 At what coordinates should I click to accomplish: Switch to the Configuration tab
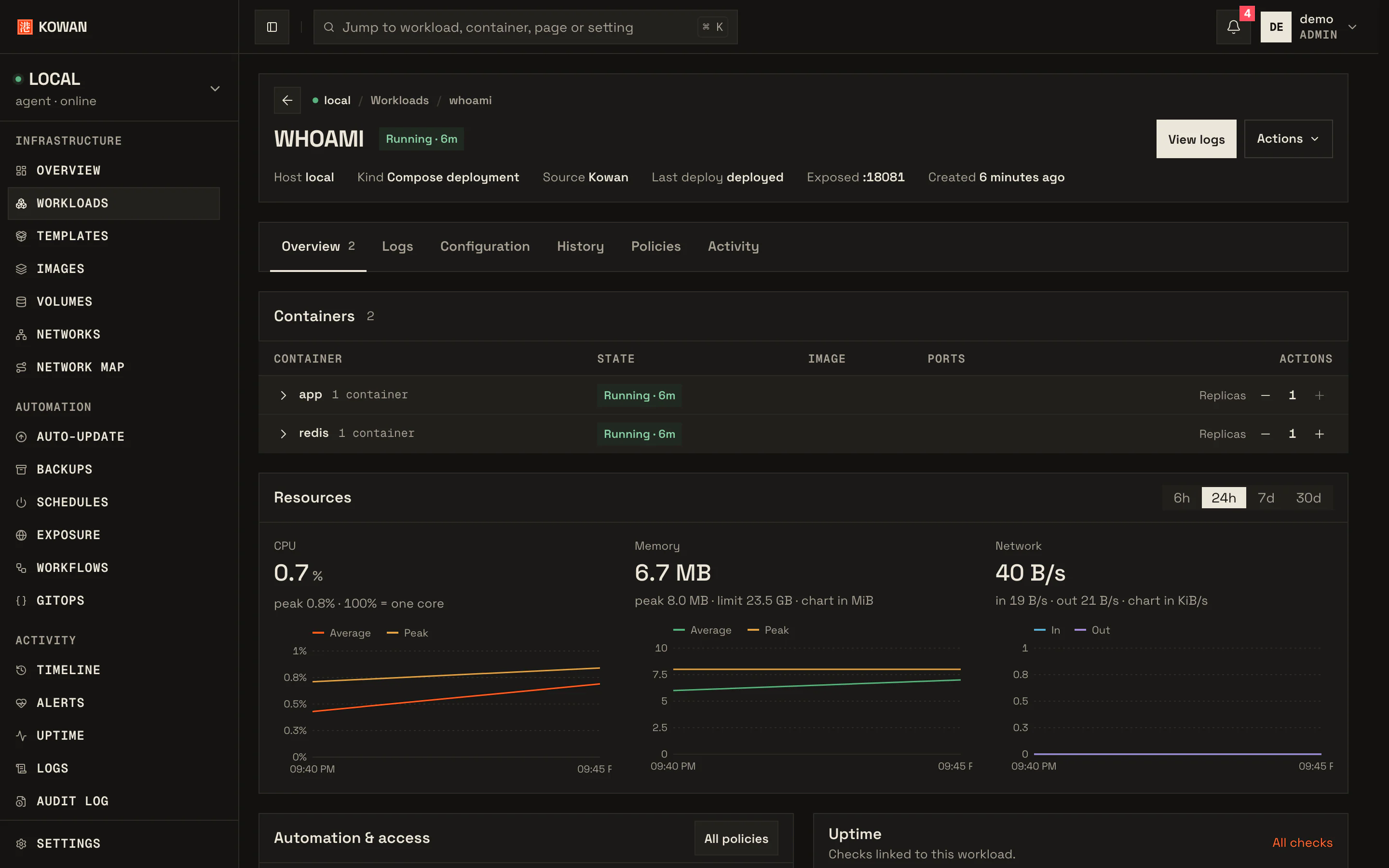coord(484,246)
